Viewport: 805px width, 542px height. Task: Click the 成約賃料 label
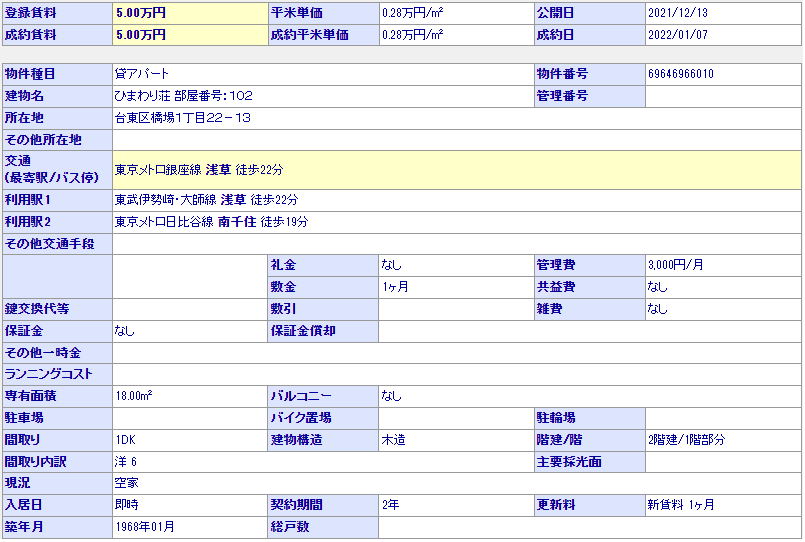pyautogui.click(x=31, y=35)
